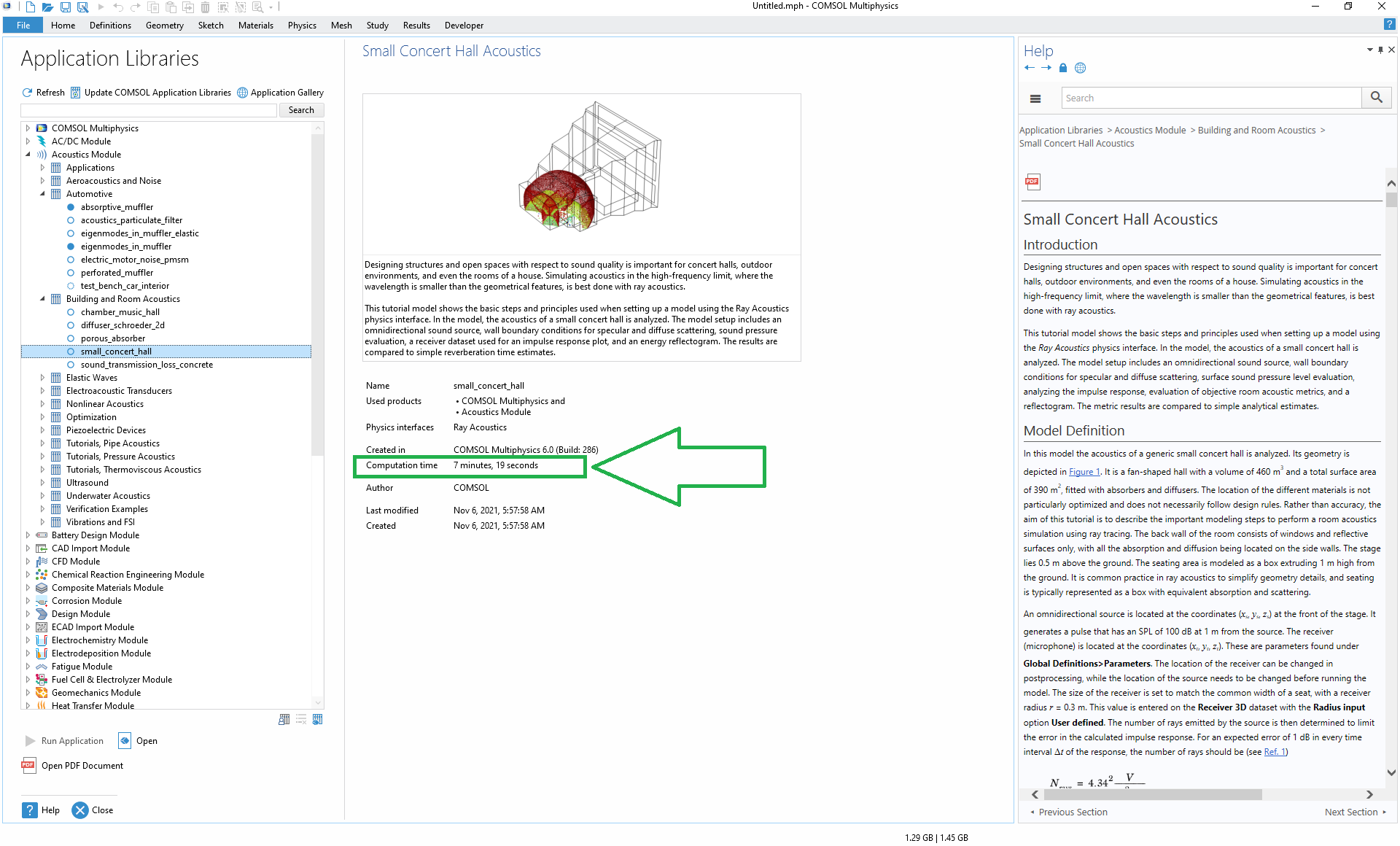Screen dimensions: 1400x846
Task: Expand the Elastic Waves folder
Action: coord(42,378)
